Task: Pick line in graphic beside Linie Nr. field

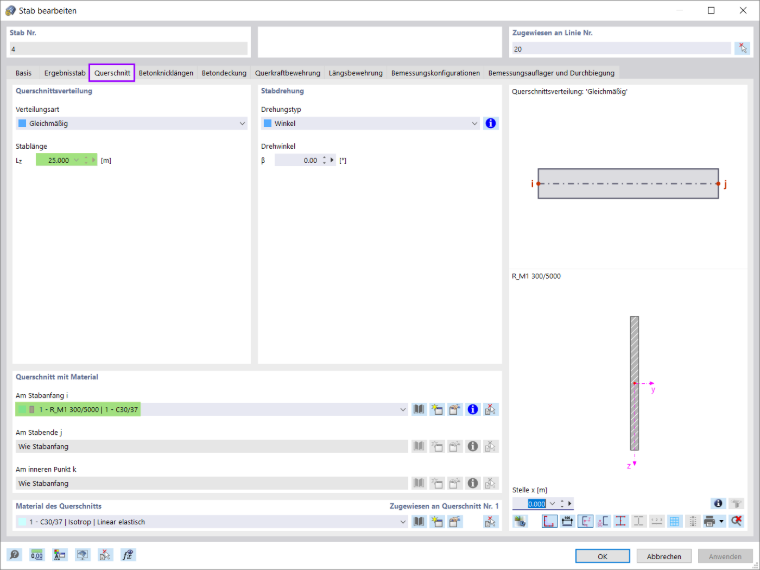Action: pos(742,48)
